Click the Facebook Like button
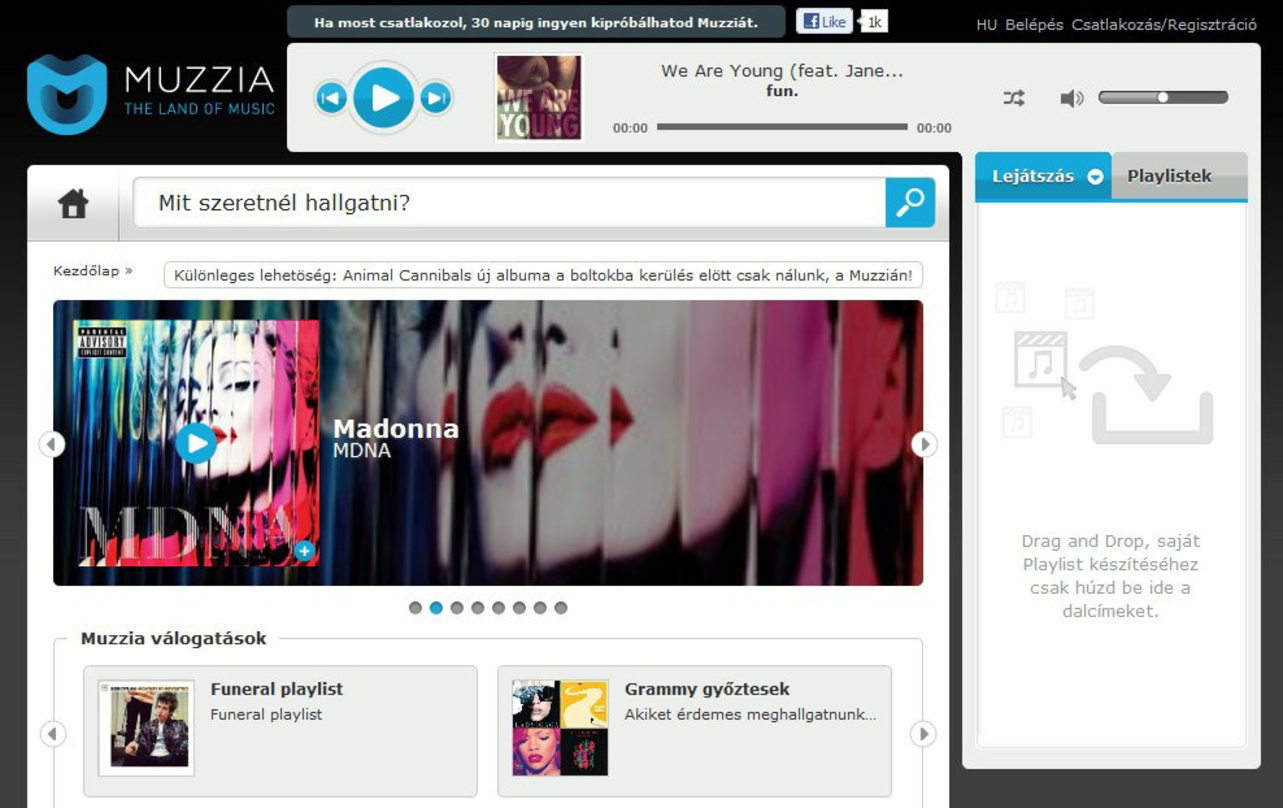This screenshot has width=1283, height=808. click(825, 21)
